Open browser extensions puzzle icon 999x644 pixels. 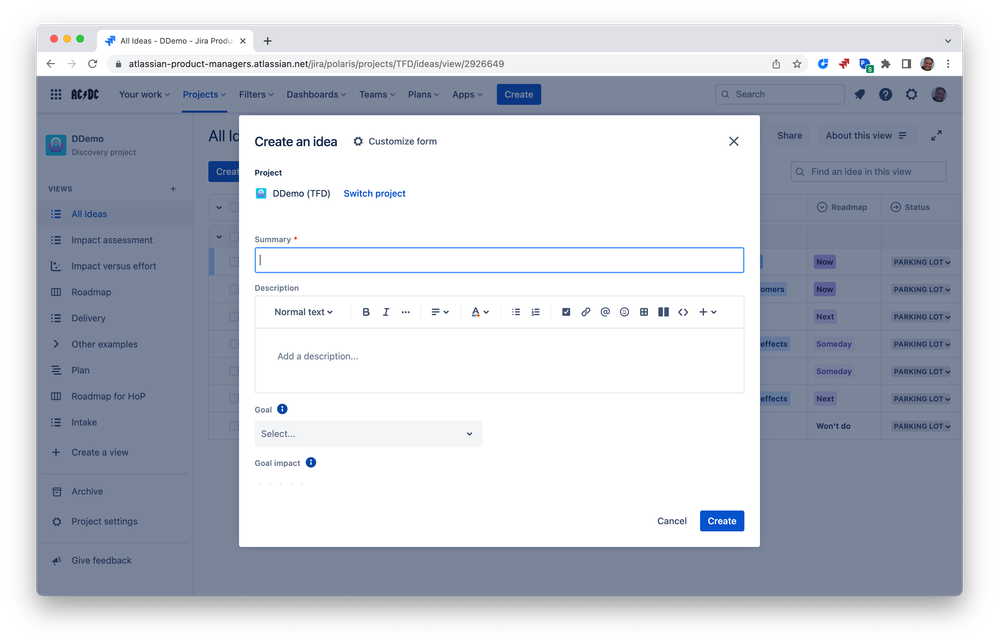[886, 64]
